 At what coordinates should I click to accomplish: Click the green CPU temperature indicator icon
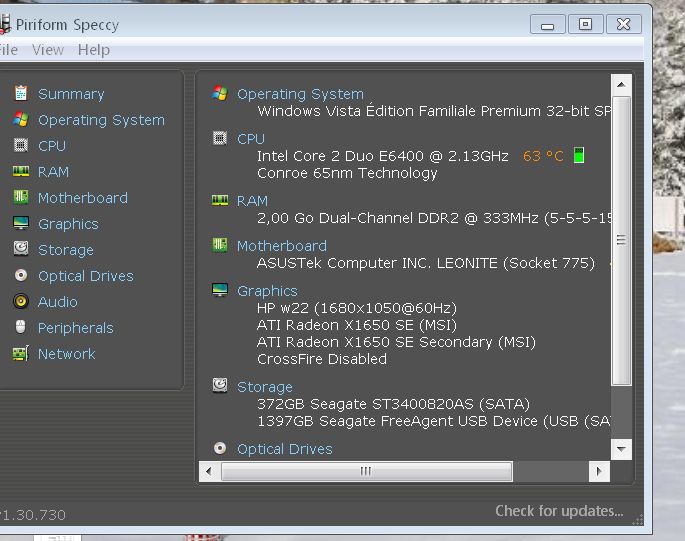point(579,155)
